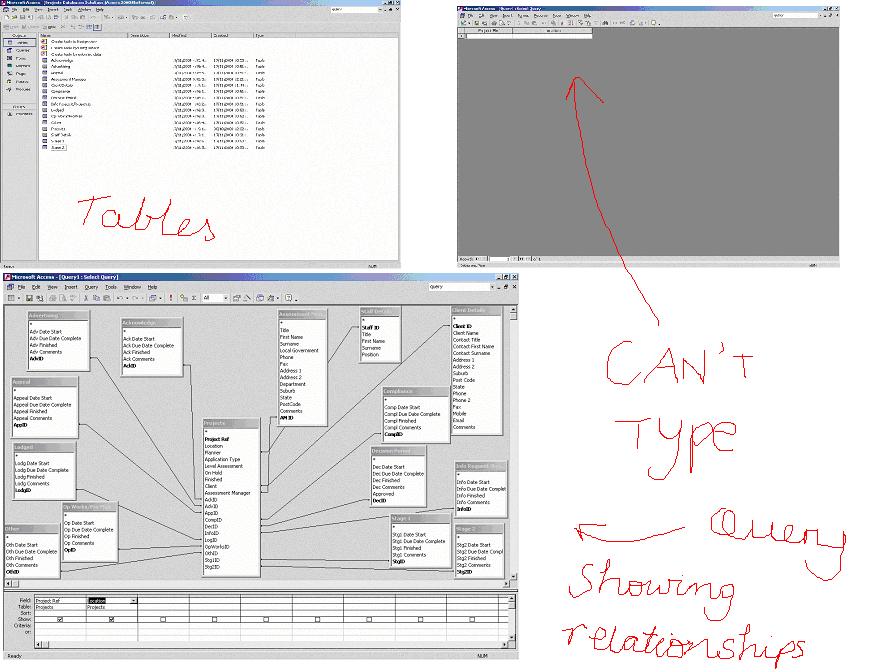Click Staff ID in Staff Details table
This screenshot has width=891, height=672.
[x=370, y=328]
